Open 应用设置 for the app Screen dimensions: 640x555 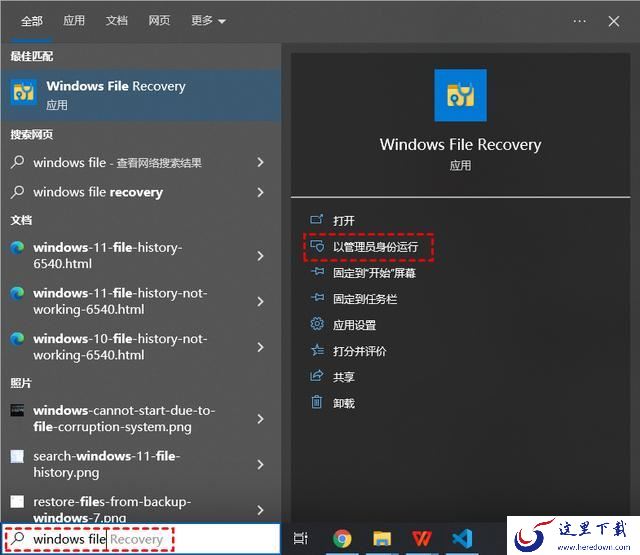click(354, 325)
